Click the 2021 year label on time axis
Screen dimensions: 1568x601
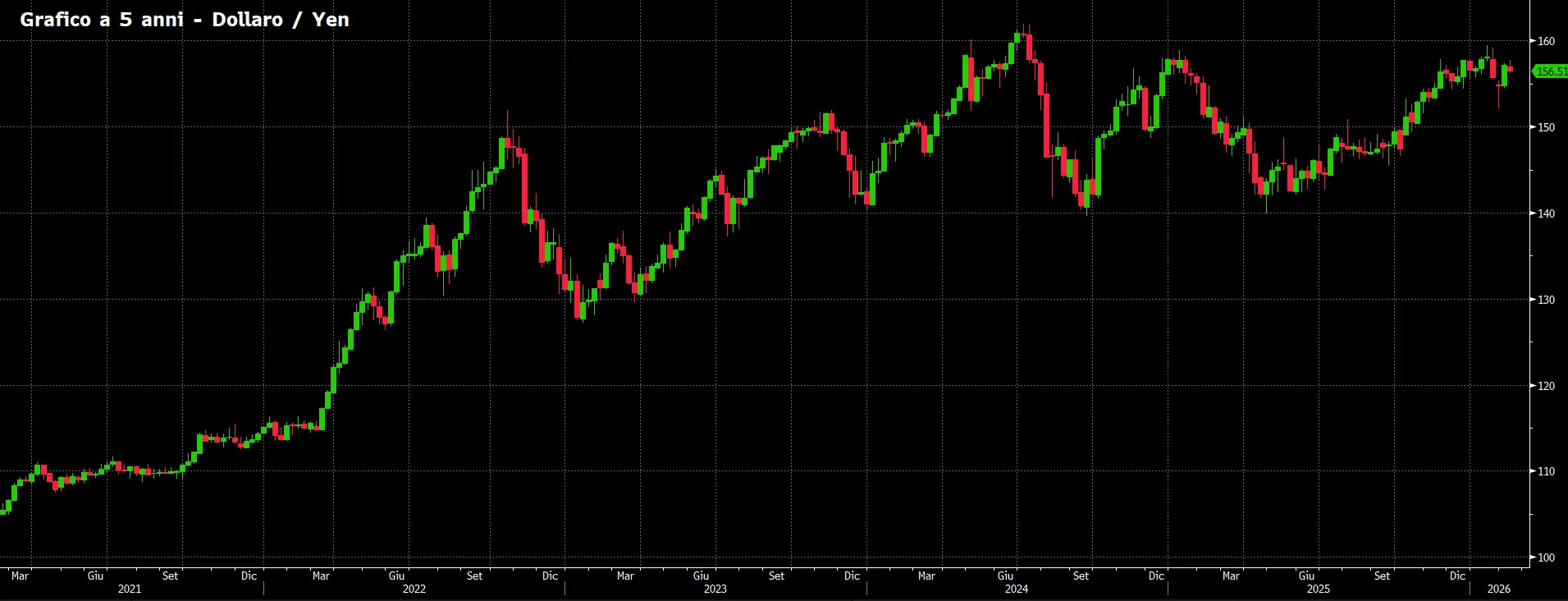point(130,589)
